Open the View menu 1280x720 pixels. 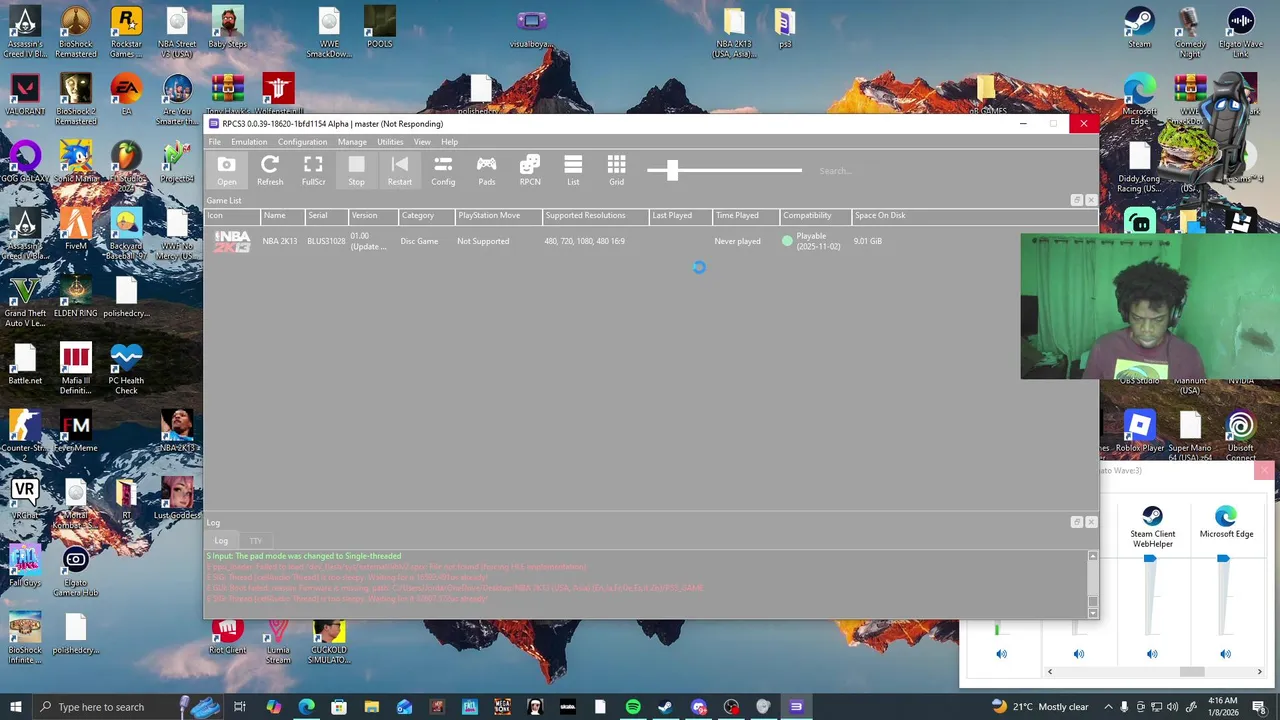click(x=422, y=142)
